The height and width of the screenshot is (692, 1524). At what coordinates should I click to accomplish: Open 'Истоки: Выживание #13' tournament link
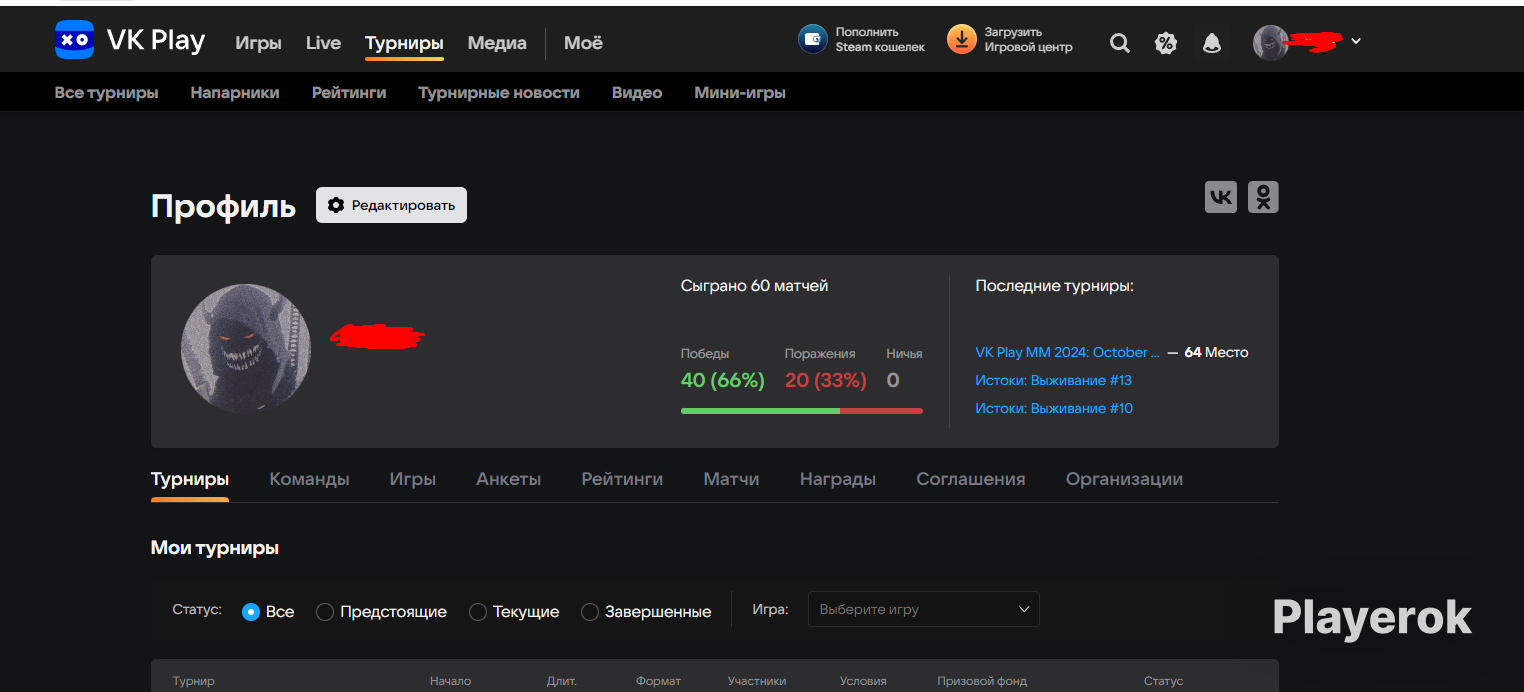click(x=1053, y=380)
